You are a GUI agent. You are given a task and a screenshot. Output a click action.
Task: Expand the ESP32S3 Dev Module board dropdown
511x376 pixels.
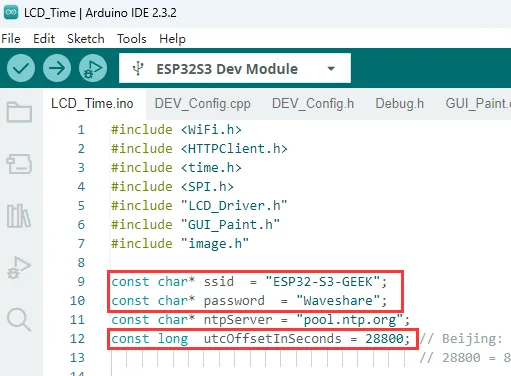click(x=235, y=68)
